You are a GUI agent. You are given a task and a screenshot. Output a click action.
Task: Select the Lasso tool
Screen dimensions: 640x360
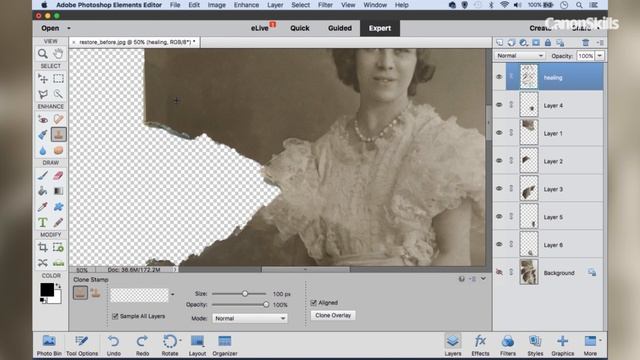pos(42,94)
